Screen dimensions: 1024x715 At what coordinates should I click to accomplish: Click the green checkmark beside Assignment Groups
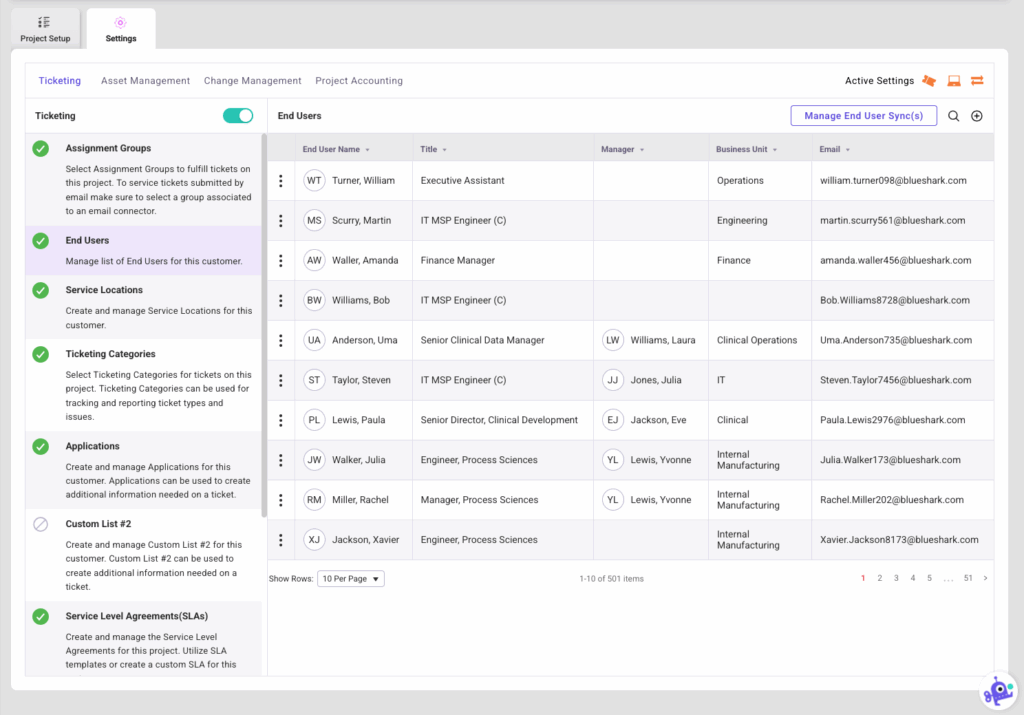coord(40,150)
